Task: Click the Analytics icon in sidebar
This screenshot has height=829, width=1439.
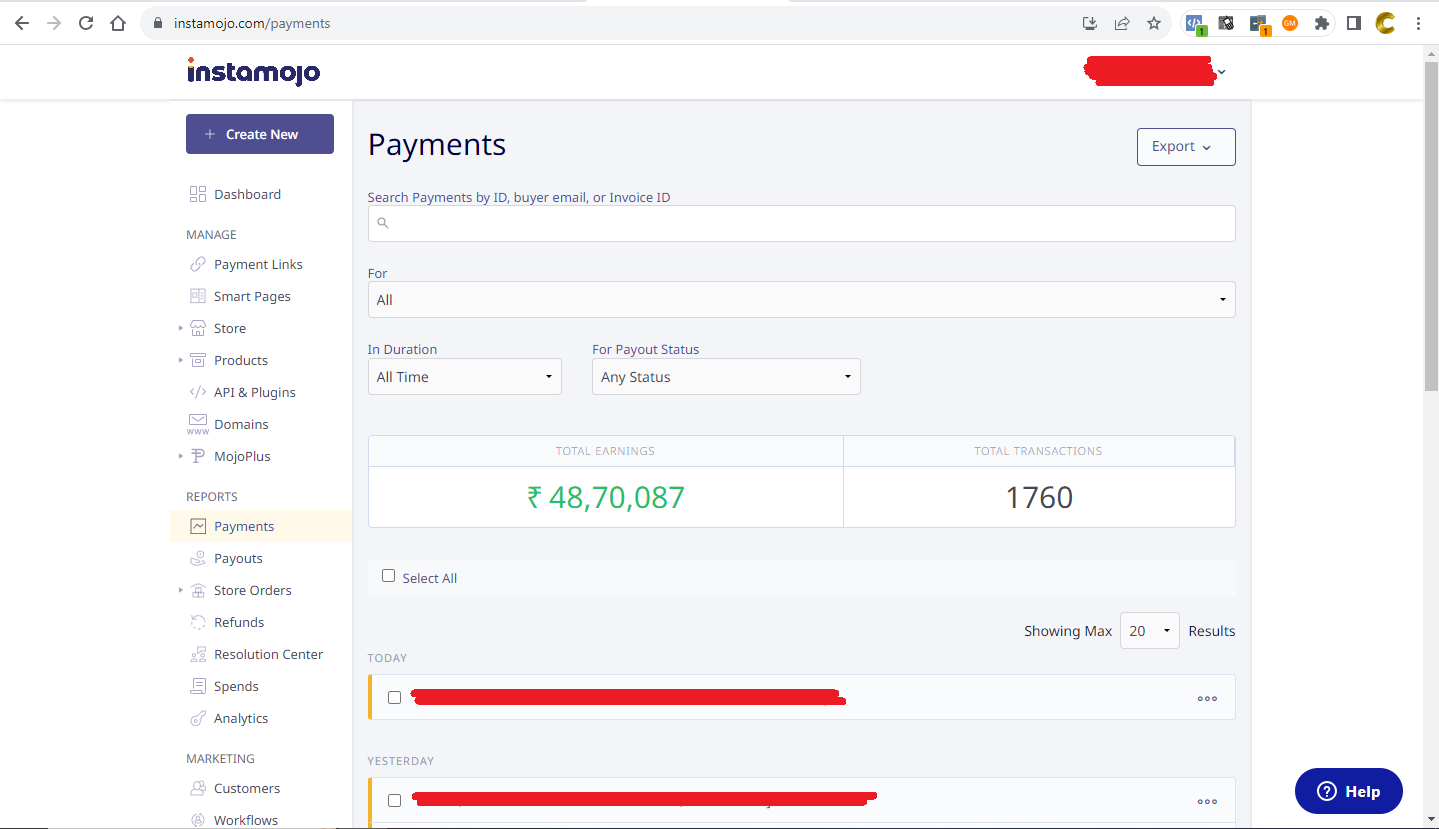Action: pos(197,718)
